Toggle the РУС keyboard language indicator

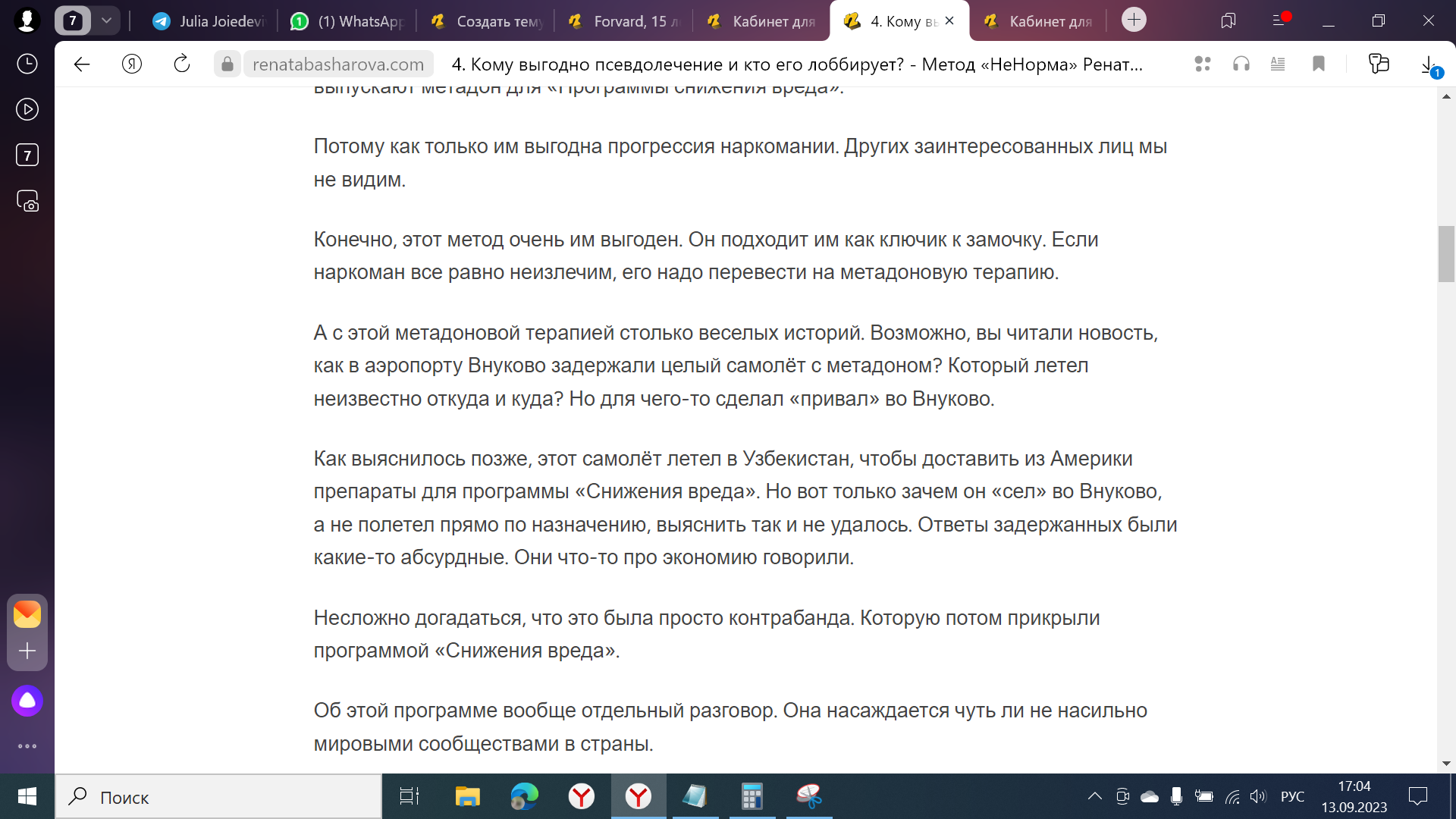1292,796
